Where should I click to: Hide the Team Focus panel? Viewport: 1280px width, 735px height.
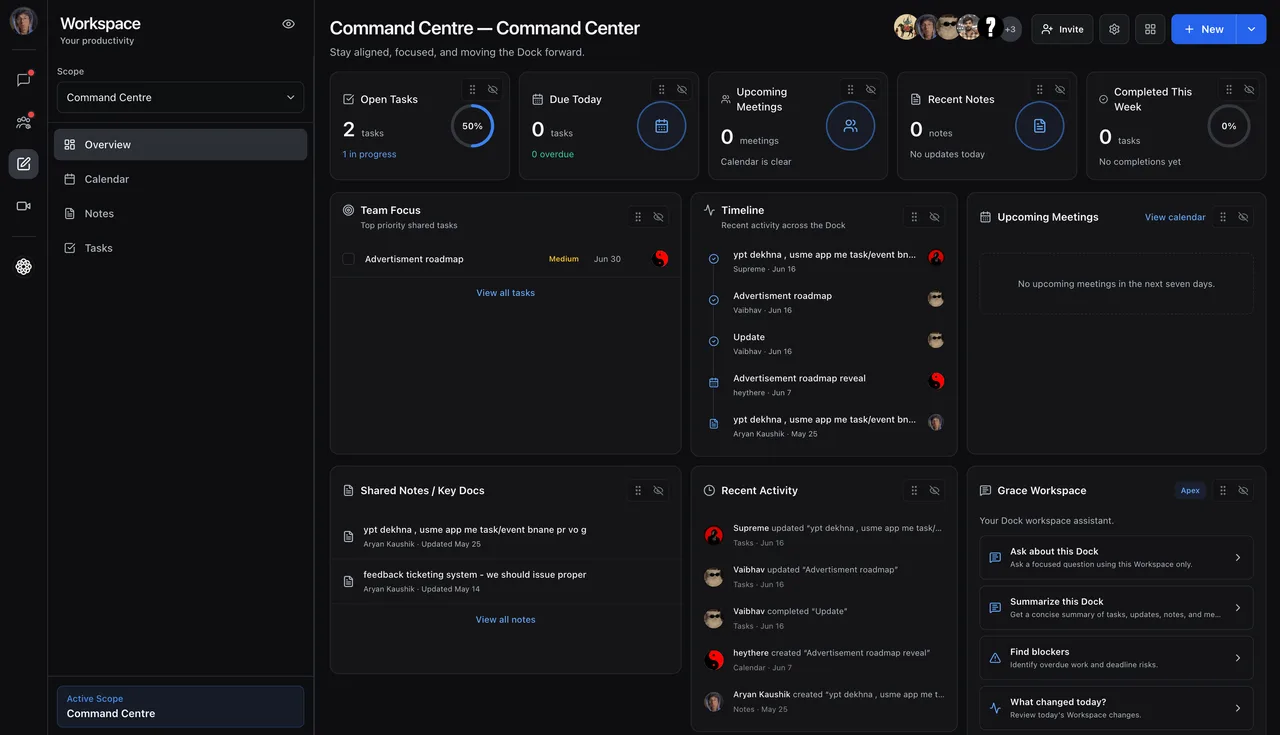tap(658, 217)
